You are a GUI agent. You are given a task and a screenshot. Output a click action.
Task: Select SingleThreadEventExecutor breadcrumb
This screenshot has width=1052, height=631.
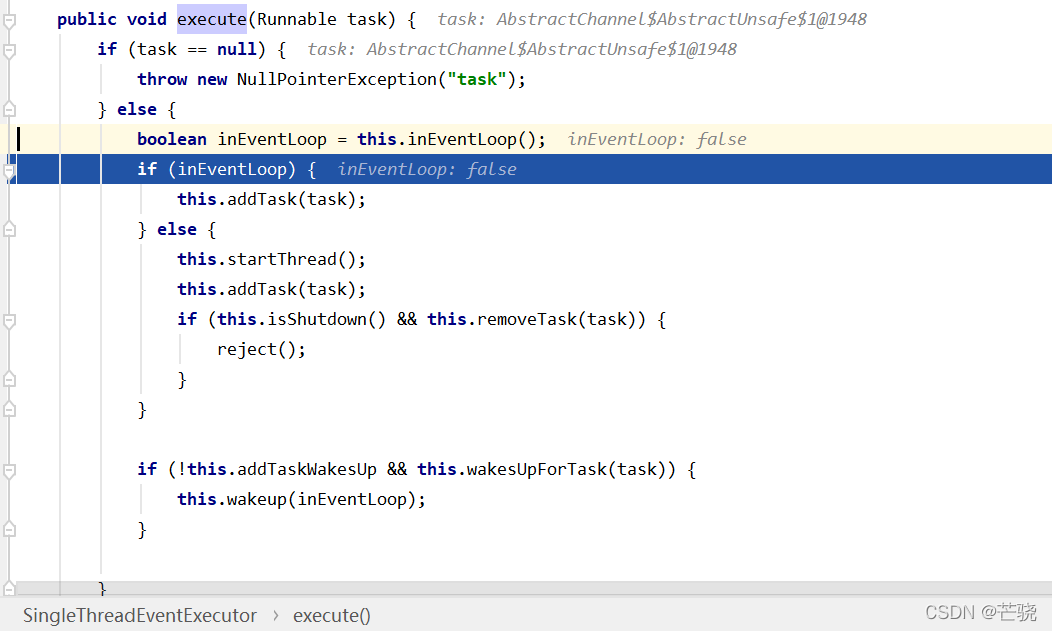140,615
